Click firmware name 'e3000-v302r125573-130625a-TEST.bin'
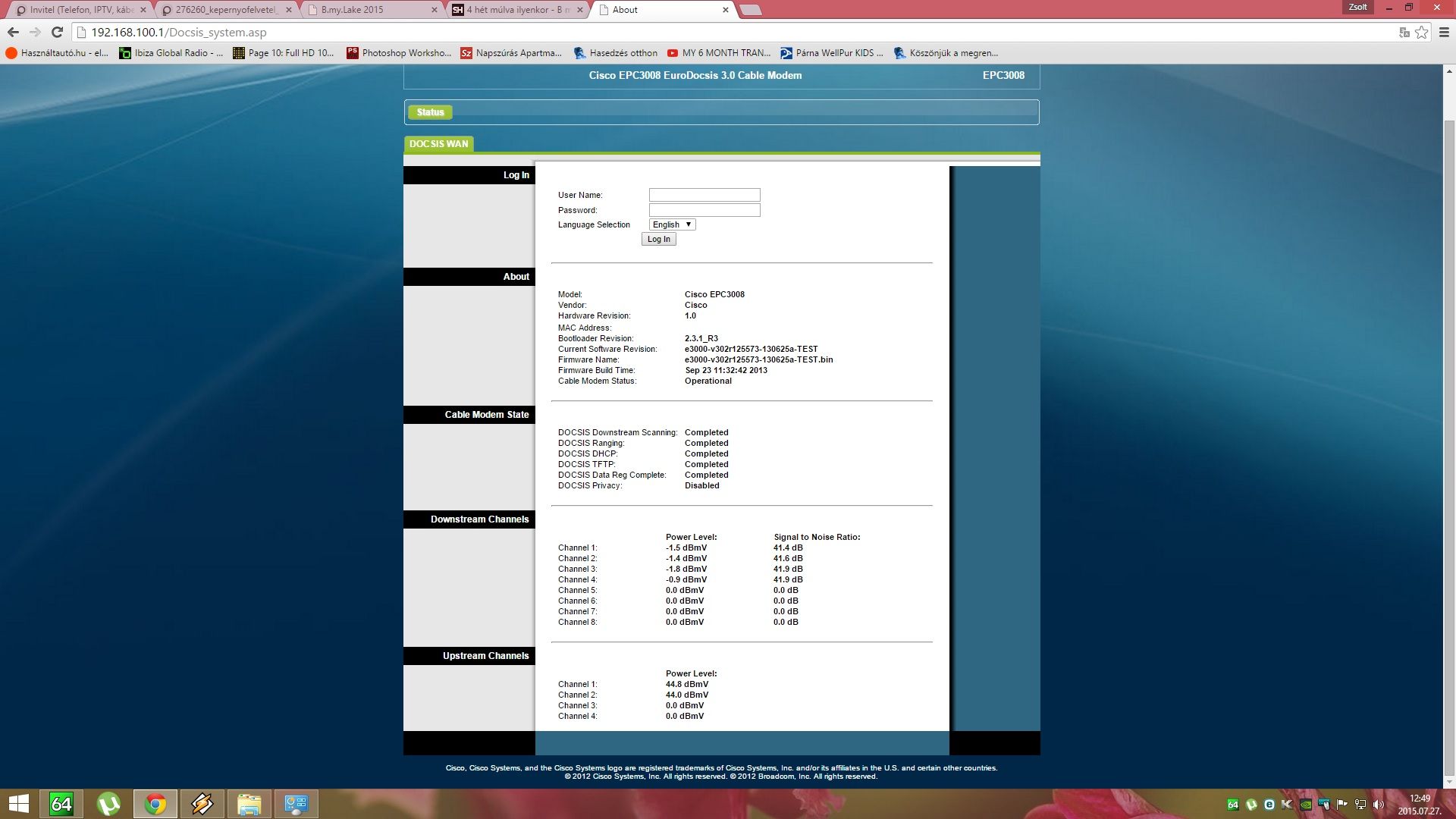1456x819 pixels. (x=758, y=360)
